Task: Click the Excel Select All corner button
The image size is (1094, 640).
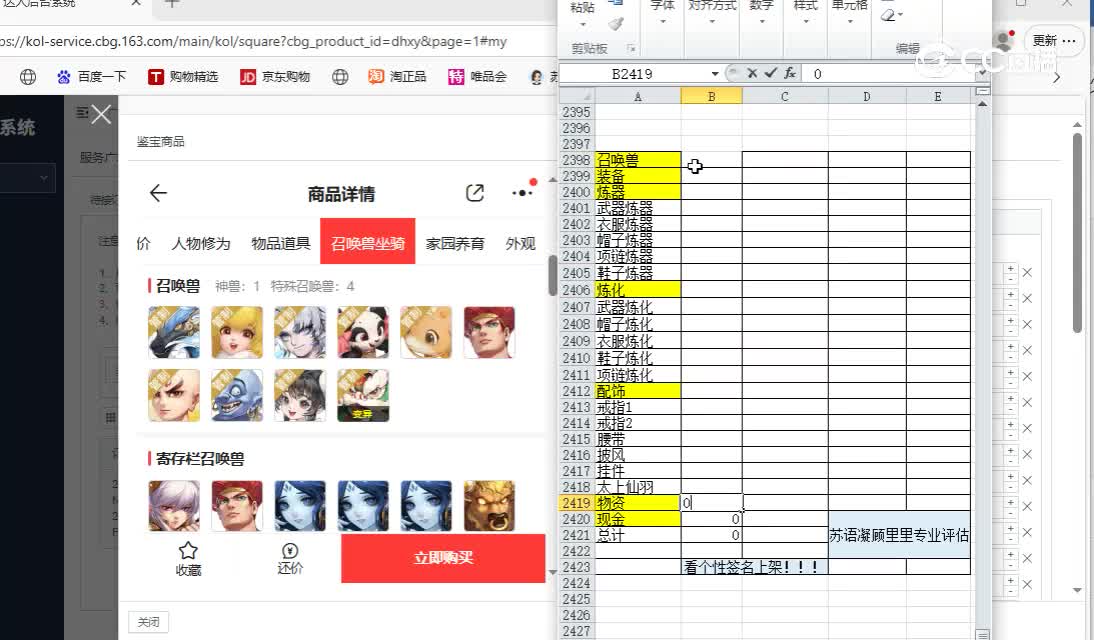Action: click(x=577, y=96)
